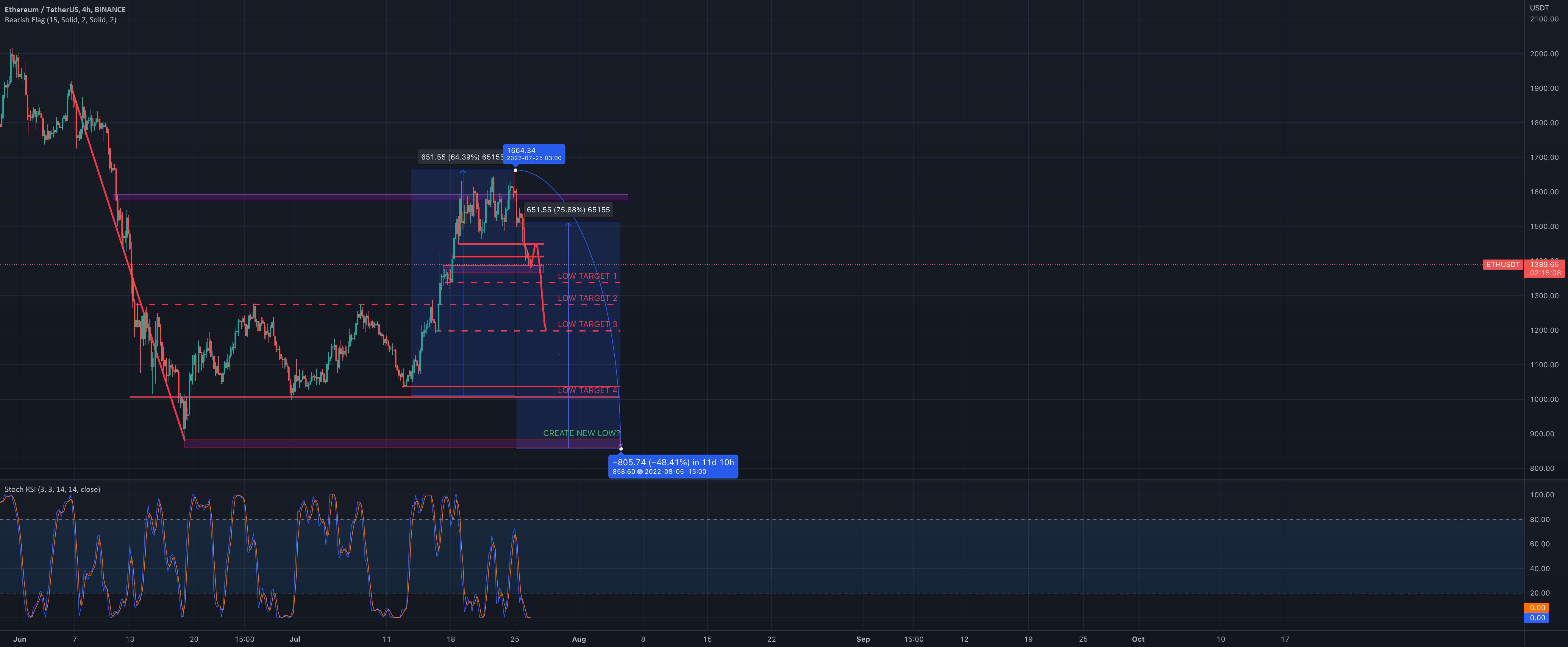Click the ETHUSDT symbol tag on price line
1568x647 pixels.
pos(1503,265)
